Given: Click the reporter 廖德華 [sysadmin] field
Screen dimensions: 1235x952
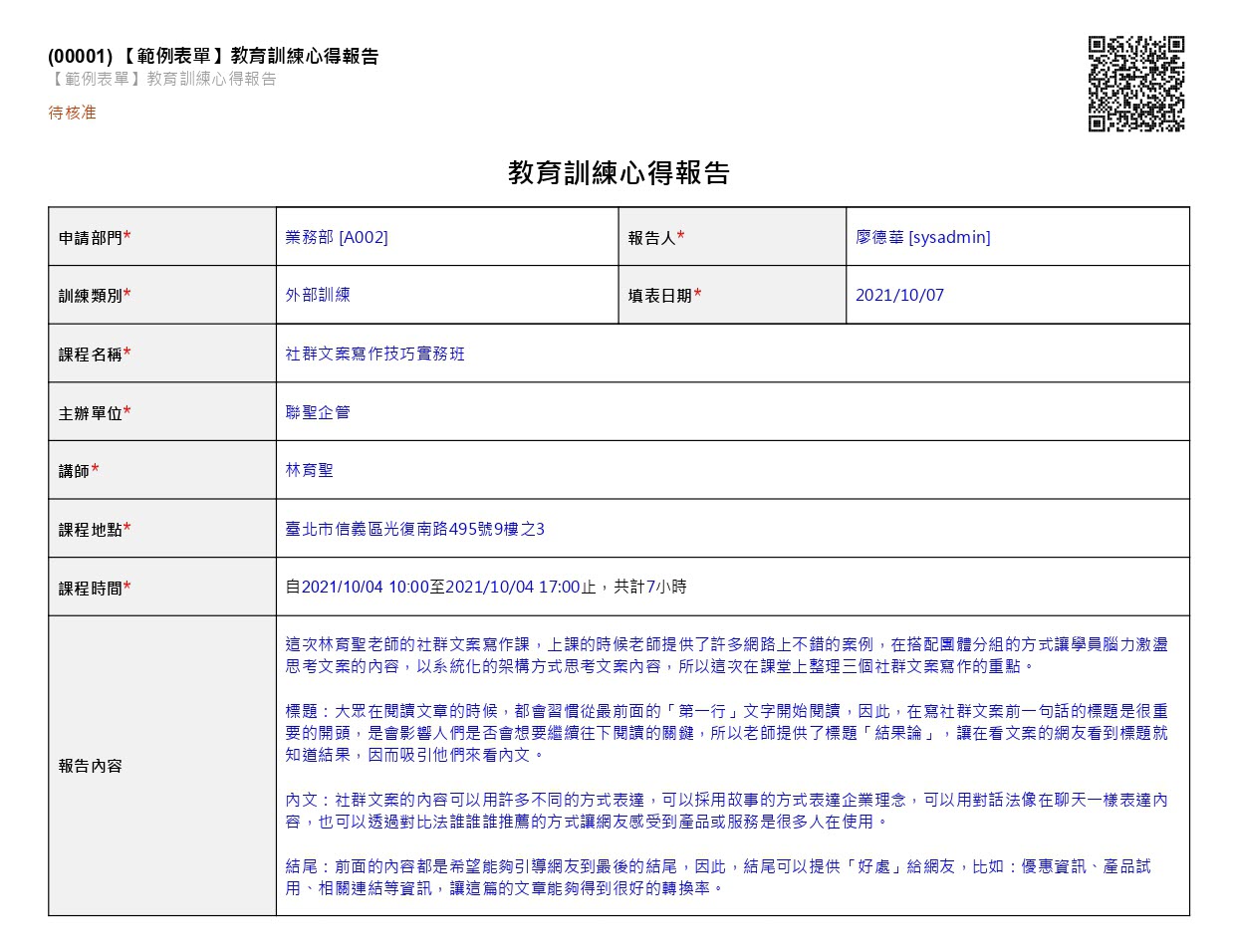Looking at the screenshot, I should pyautogui.click(x=922, y=237).
